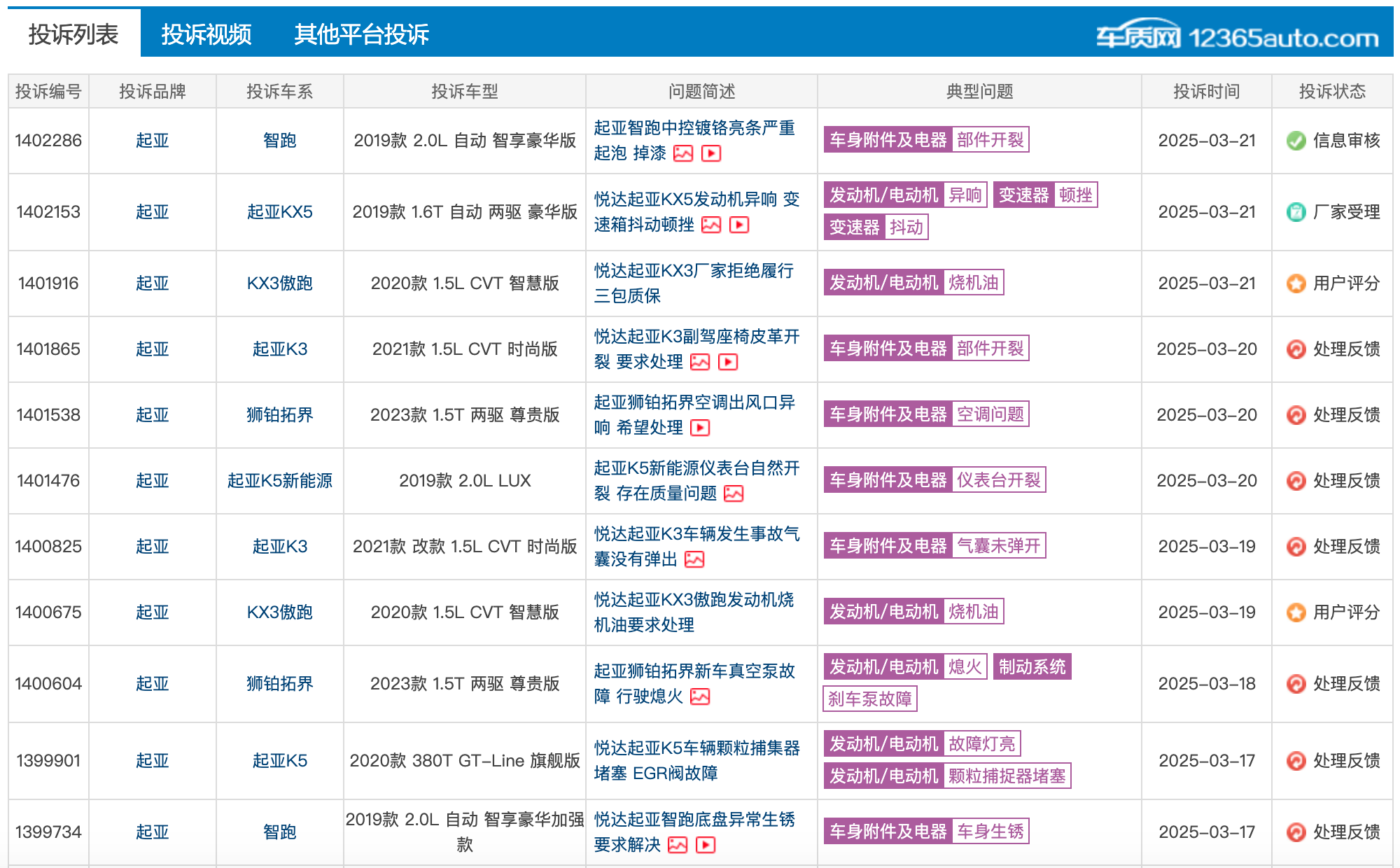Open complaint 起亚狮铂拓界空调出风口异响
Screen dimensions: 1400x868
click(694, 415)
